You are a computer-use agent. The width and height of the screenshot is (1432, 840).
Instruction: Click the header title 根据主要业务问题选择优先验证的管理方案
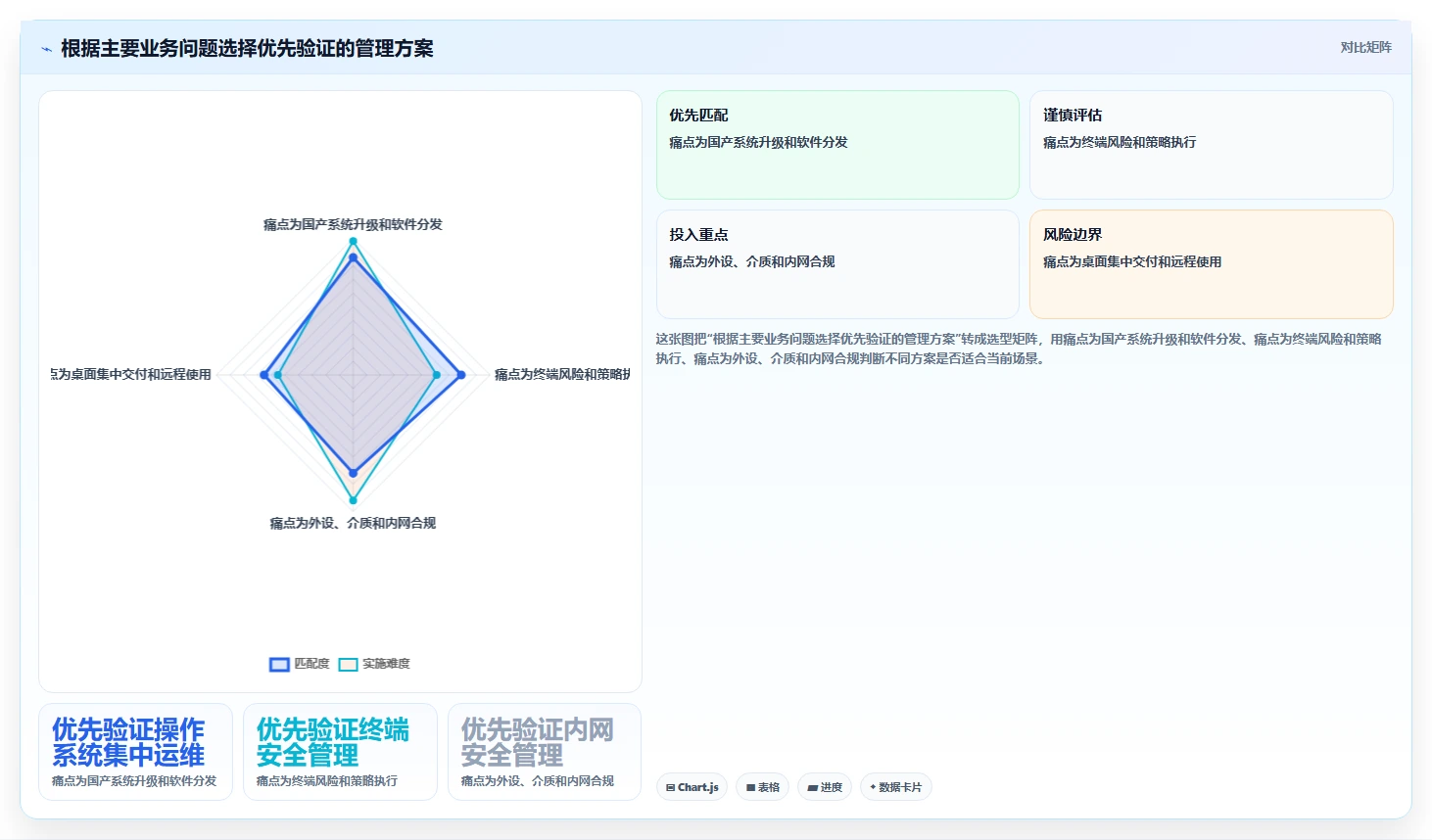[x=247, y=49]
